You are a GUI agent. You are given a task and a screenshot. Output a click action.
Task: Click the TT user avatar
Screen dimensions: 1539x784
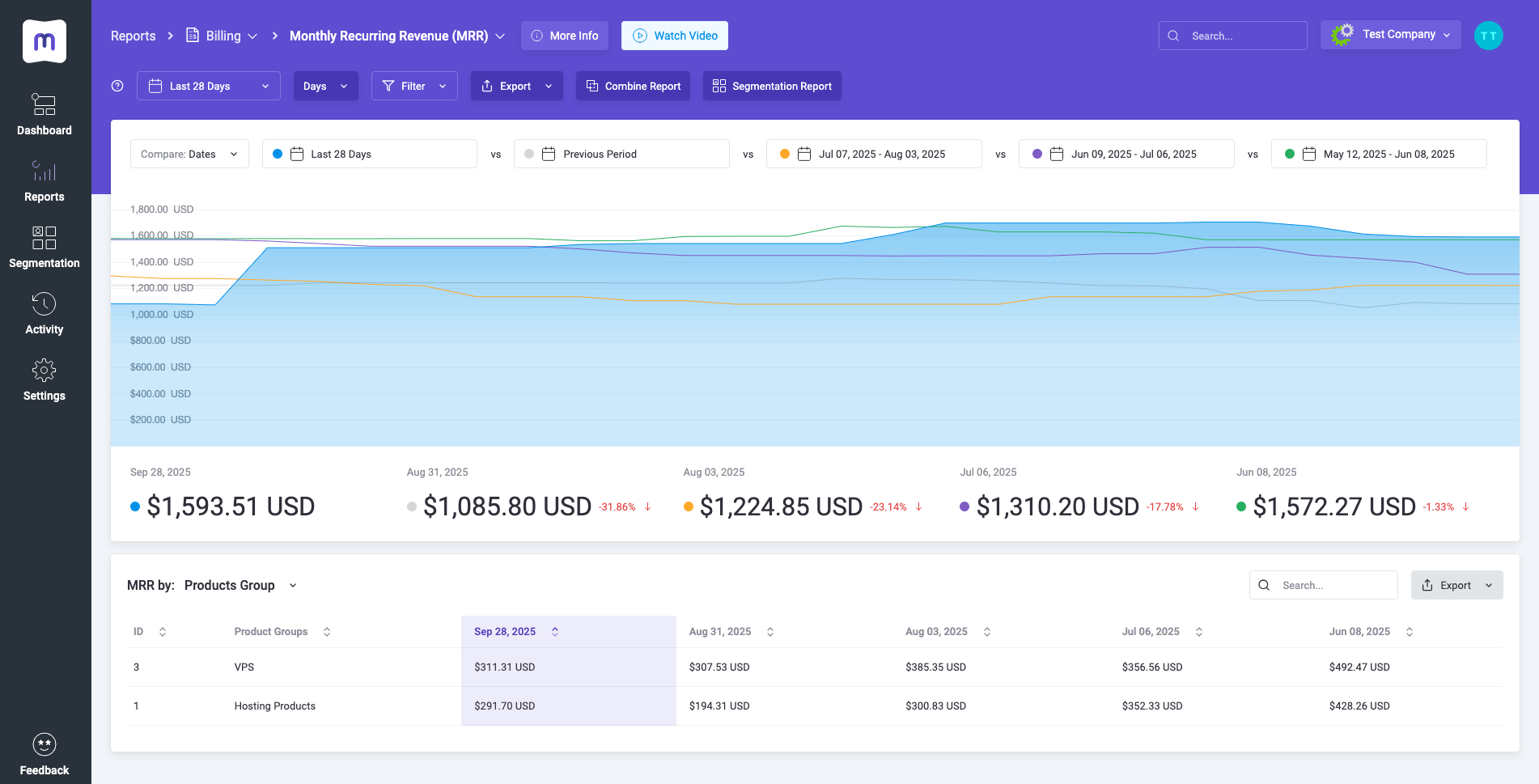[1488, 36]
